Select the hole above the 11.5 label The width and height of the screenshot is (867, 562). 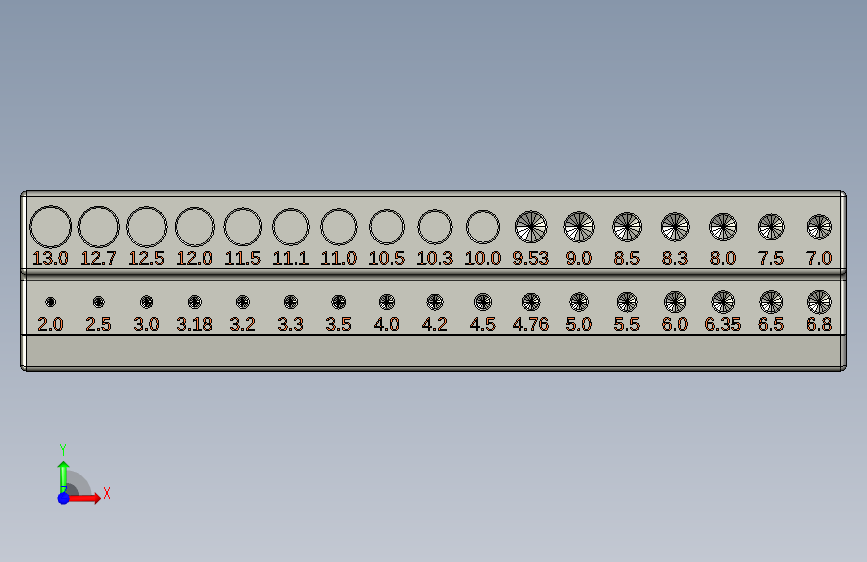point(243,227)
